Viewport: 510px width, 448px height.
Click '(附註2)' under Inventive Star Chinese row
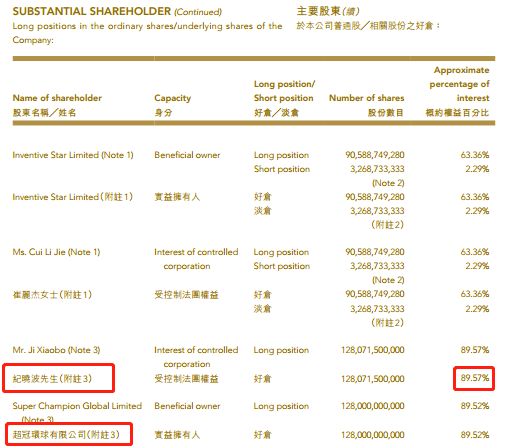(x=387, y=225)
